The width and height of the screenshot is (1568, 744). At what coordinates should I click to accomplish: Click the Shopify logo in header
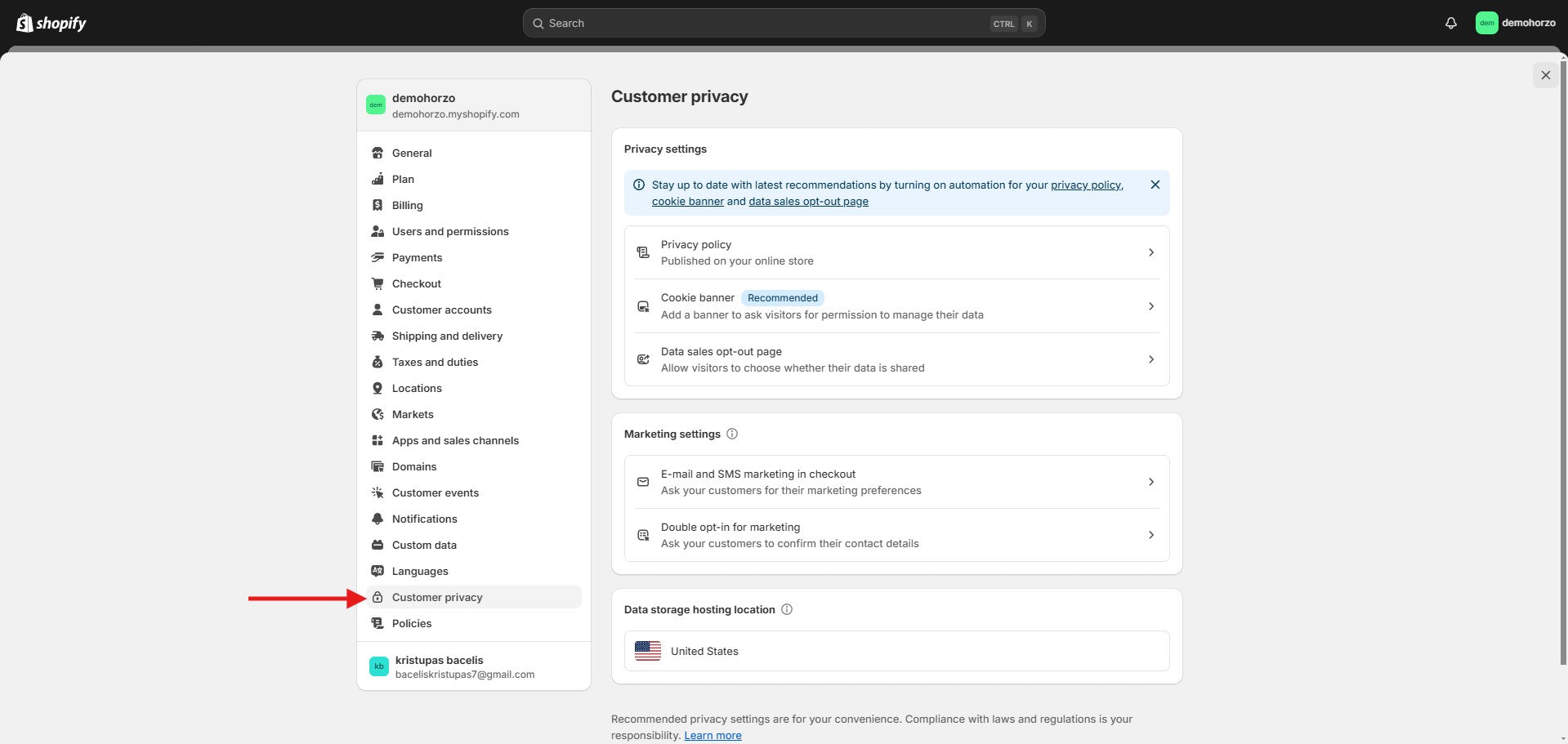51,23
